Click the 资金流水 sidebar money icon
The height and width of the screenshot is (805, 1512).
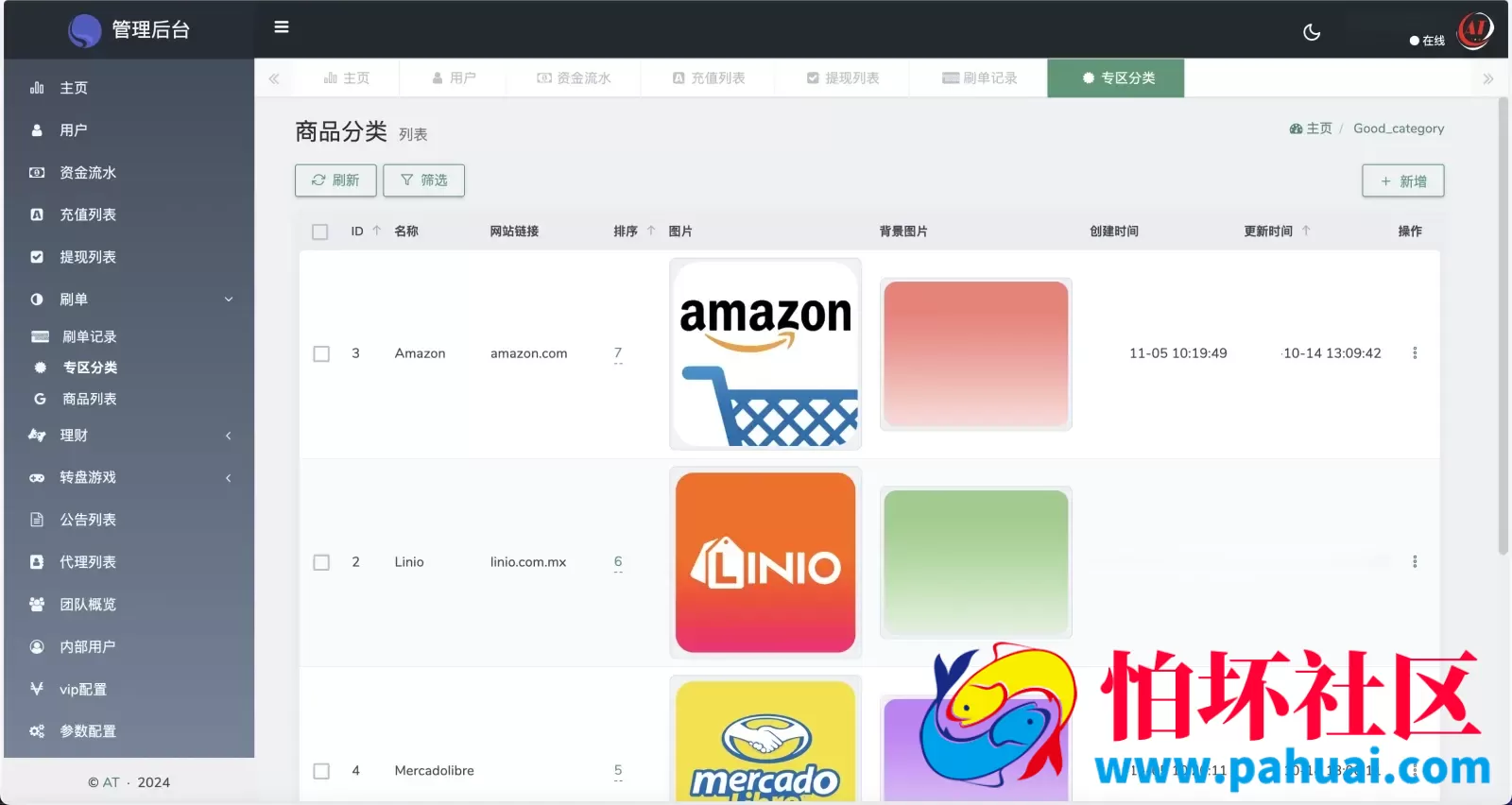[37, 173]
